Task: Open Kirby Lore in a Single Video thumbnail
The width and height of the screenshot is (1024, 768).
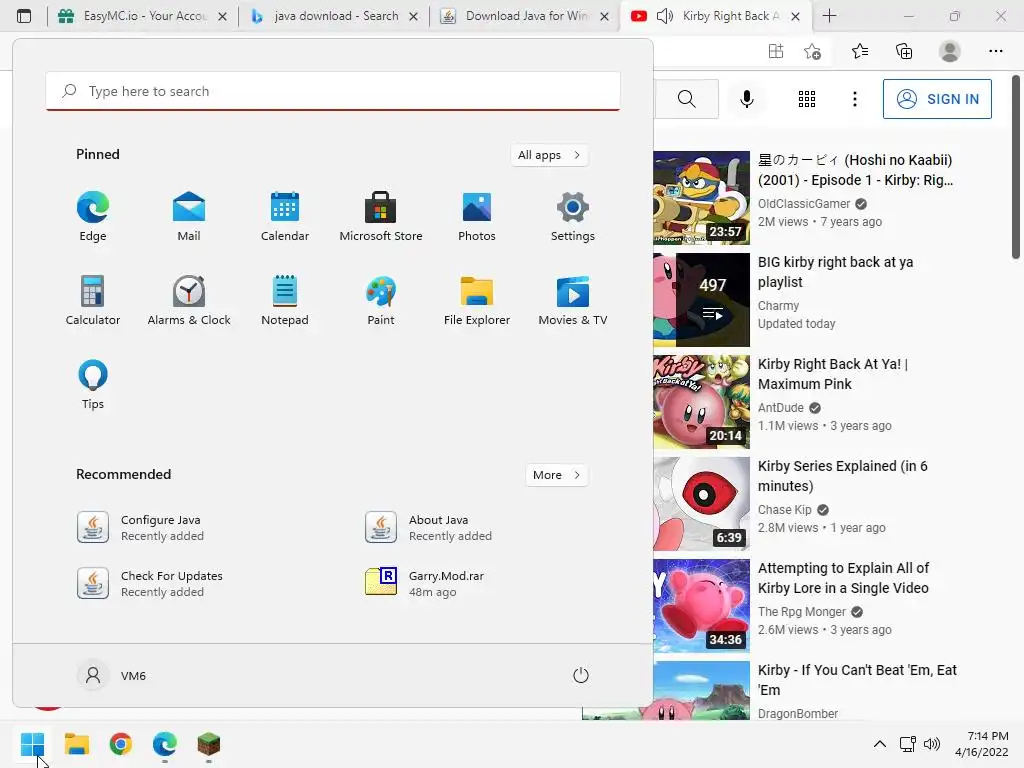Action: 701,606
